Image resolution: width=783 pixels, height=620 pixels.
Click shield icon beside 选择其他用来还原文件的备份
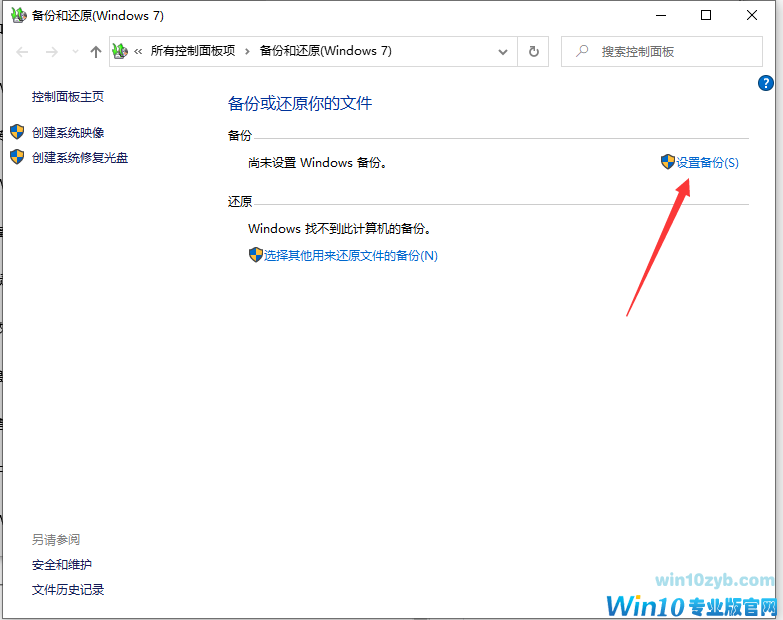(256, 255)
